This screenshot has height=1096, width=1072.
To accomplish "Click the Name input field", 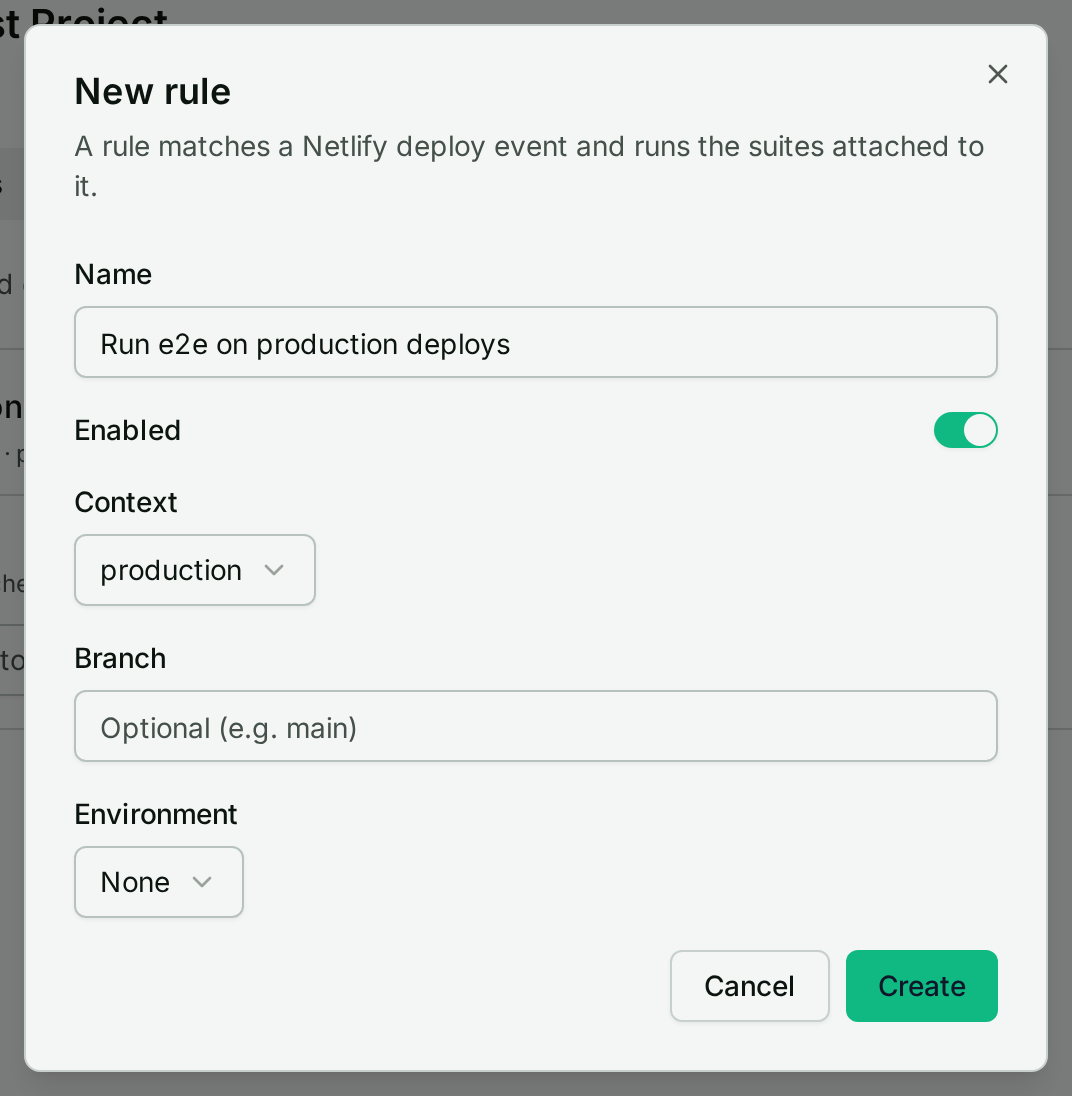I will pyautogui.click(x=535, y=342).
